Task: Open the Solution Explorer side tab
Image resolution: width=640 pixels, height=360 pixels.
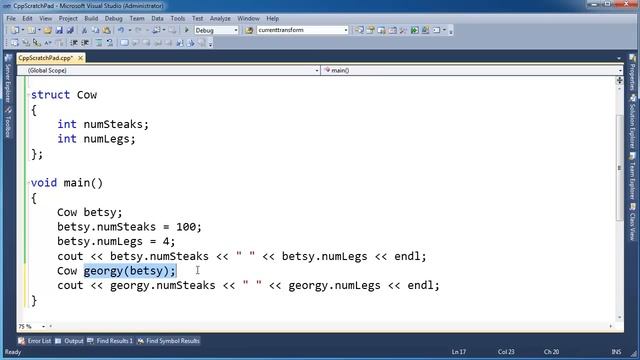Action: point(632,121)
